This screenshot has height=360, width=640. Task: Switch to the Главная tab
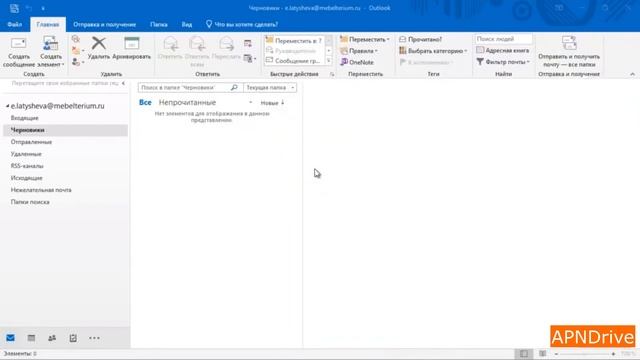tap(48, 24)
